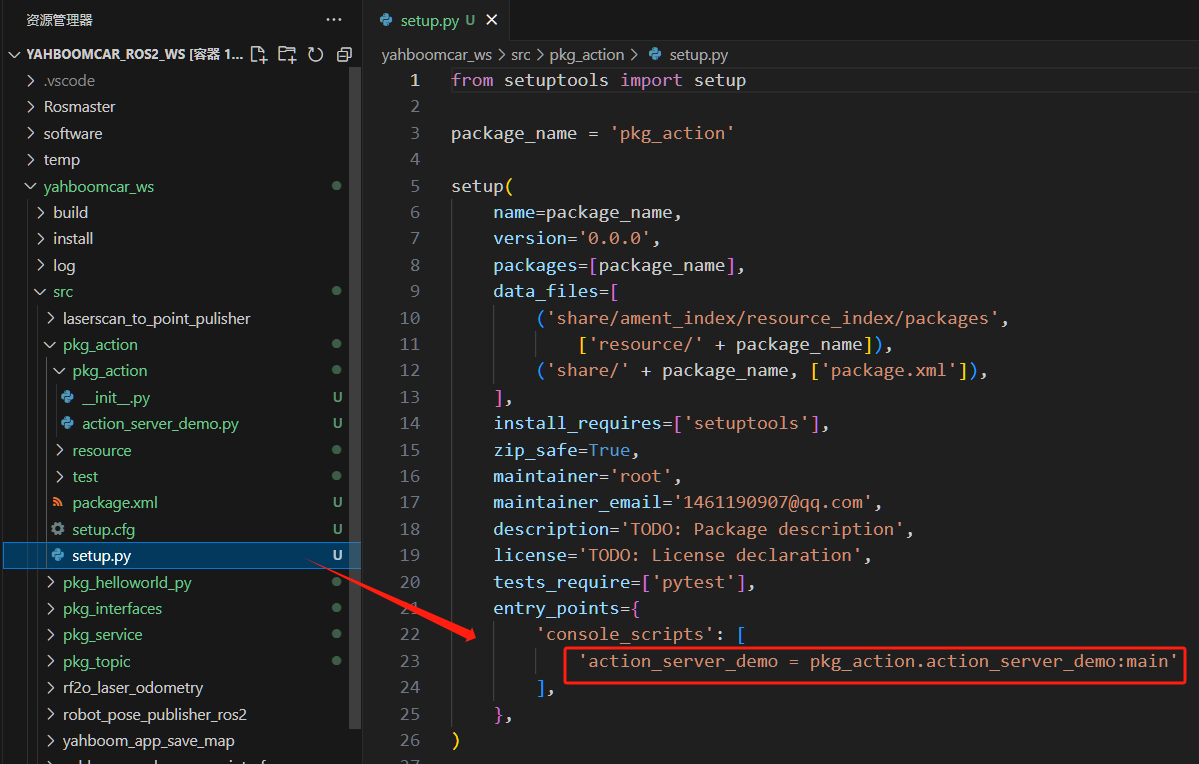Click the 'pkg_action' string on line 3
The width and height of the screenshot is (1199, 764).
coord(672,133)
